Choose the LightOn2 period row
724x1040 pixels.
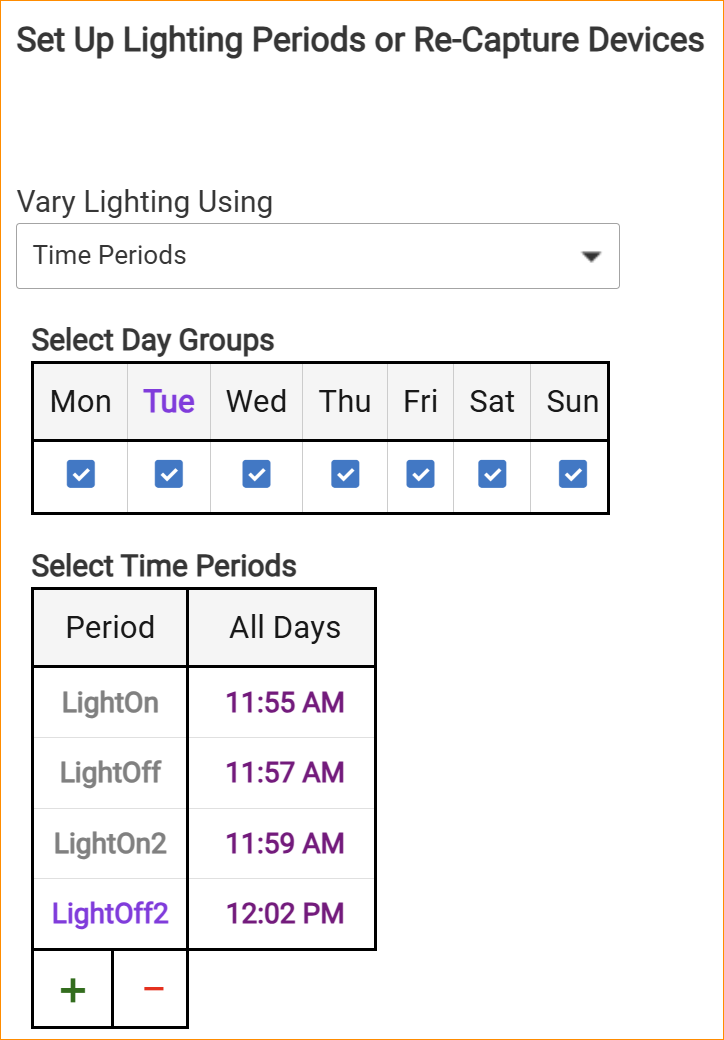pyautogui.click(x=110, y=843)
